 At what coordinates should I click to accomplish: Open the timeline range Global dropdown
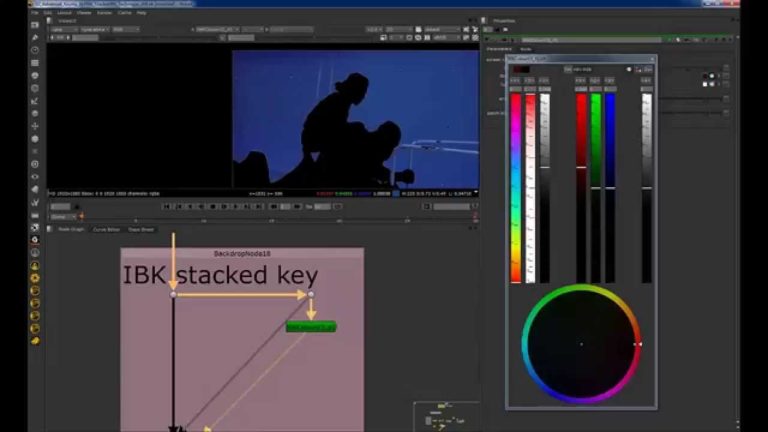coord(62,216)
